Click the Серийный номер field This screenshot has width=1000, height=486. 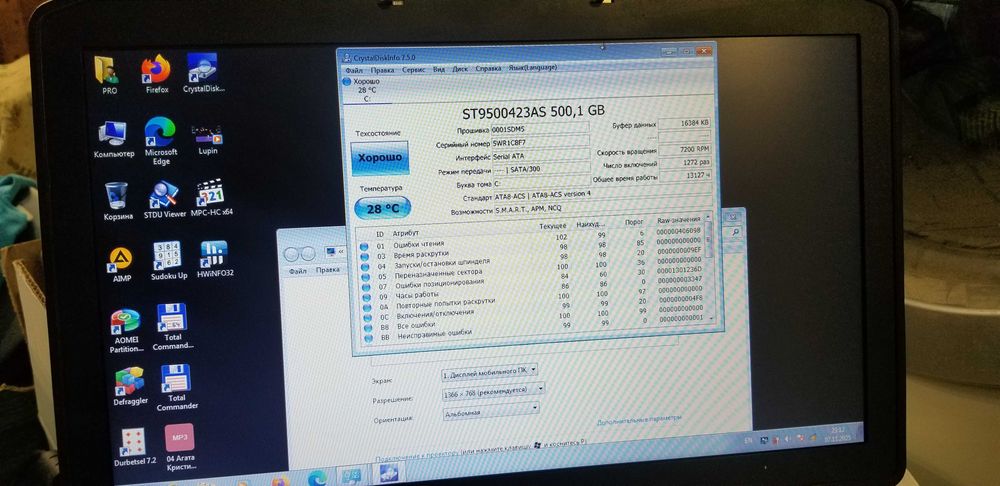[541, 142]
